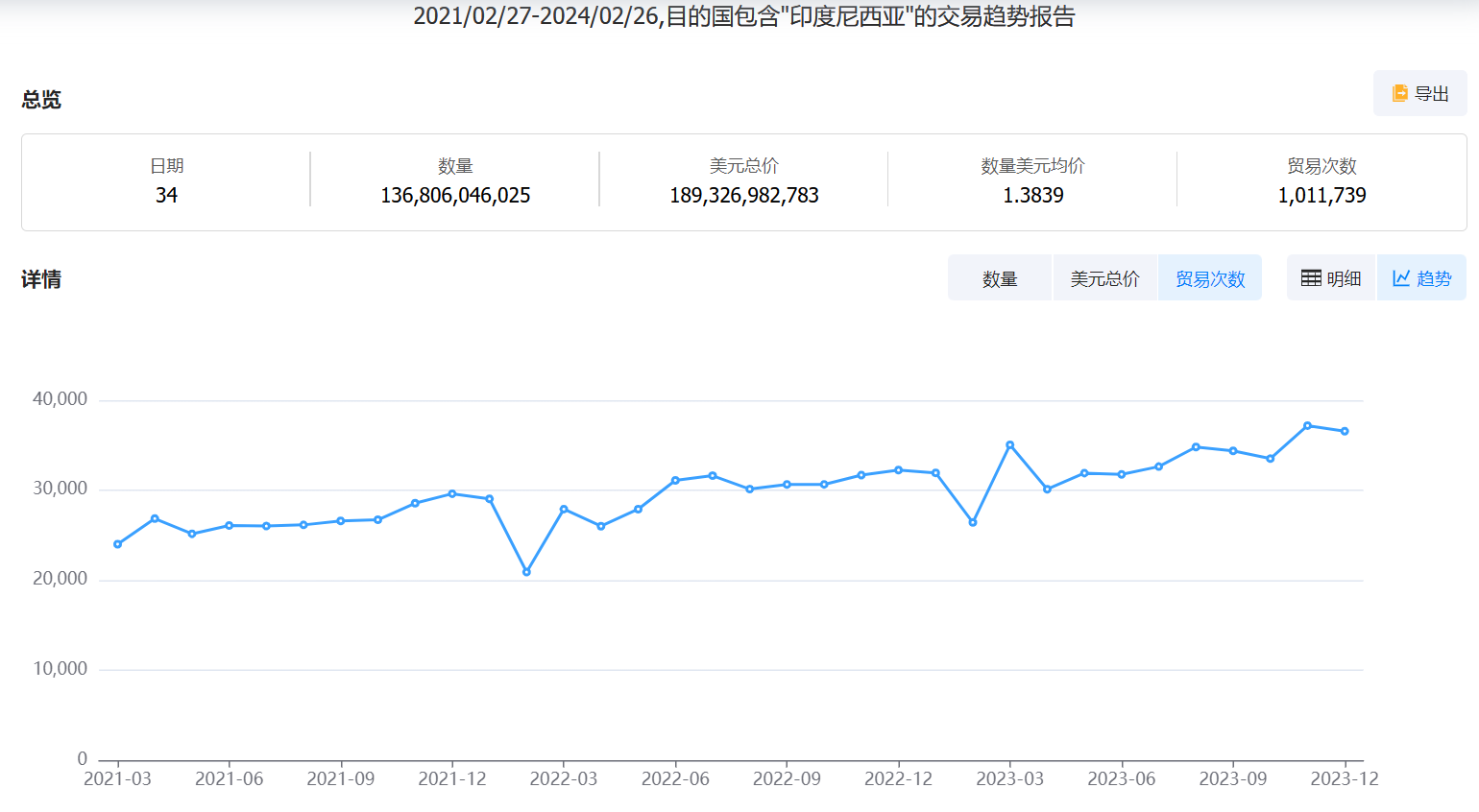Click the 贸易次数 total value 1,011,739
Viewport: 1479px width, 812px height.
[1321, 196]
